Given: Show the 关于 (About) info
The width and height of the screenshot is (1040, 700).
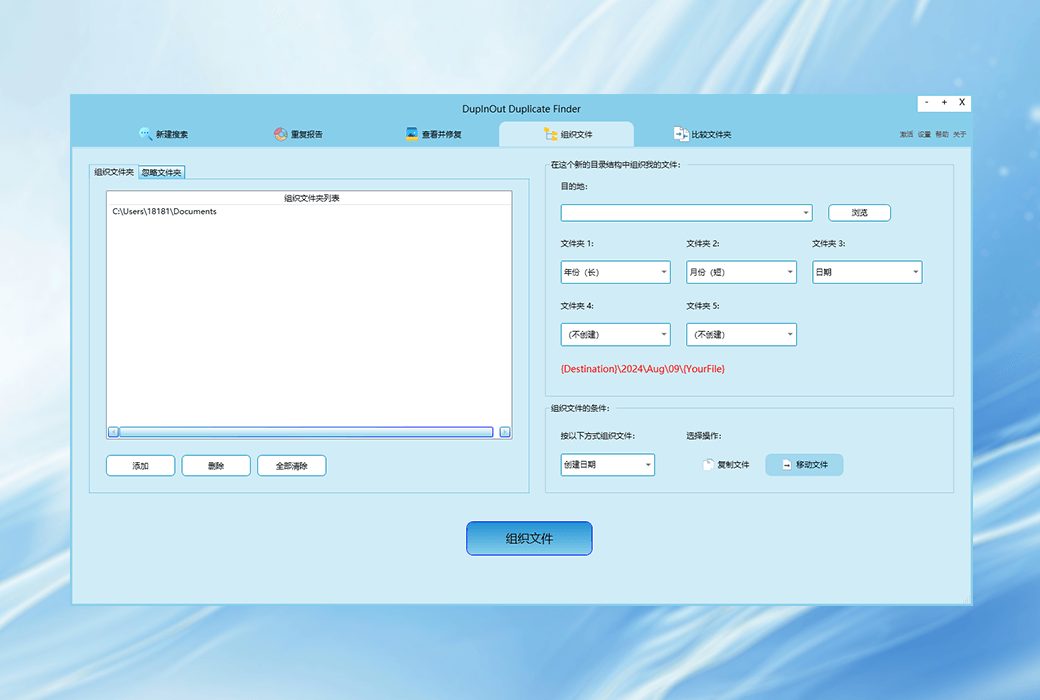Looking at the screenshot, I should (x=960, y=135).
